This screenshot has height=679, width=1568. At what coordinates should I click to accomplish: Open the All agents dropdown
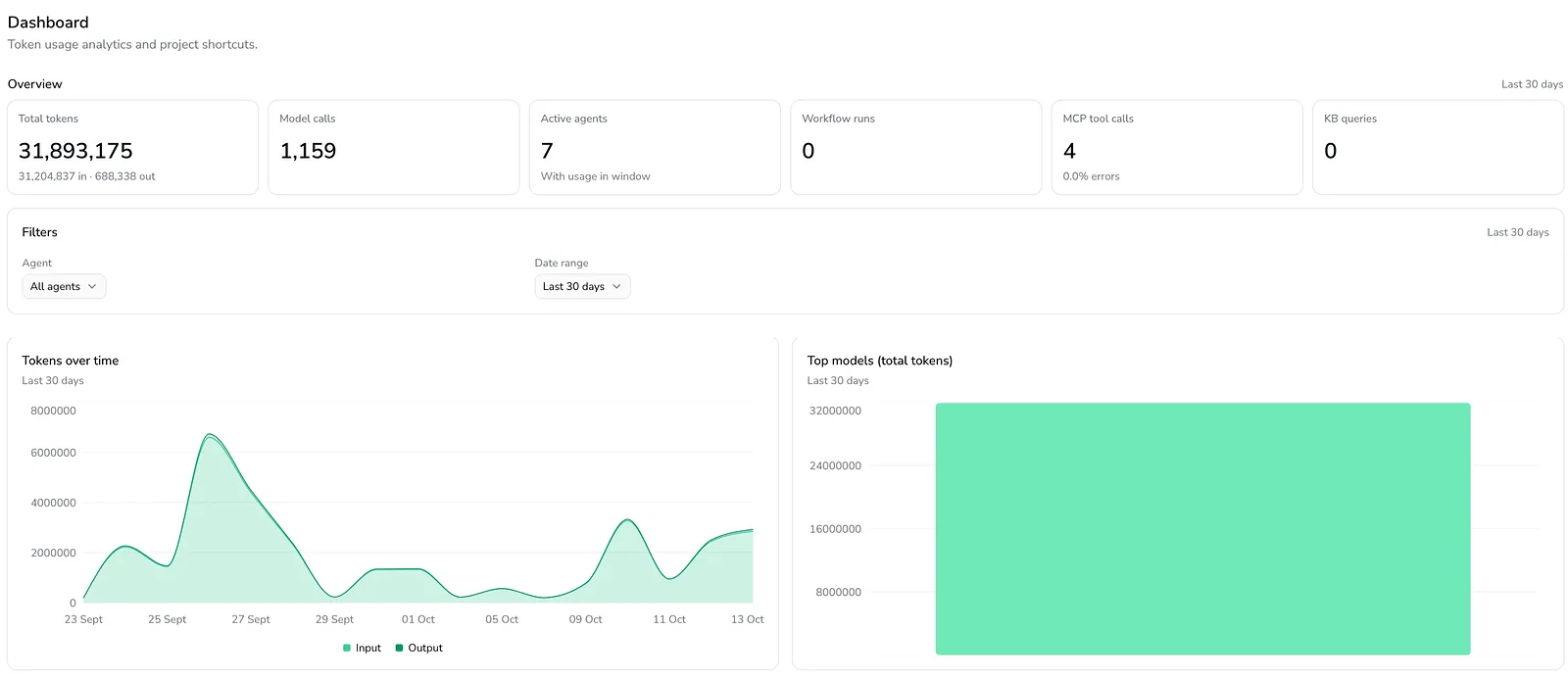64,286
